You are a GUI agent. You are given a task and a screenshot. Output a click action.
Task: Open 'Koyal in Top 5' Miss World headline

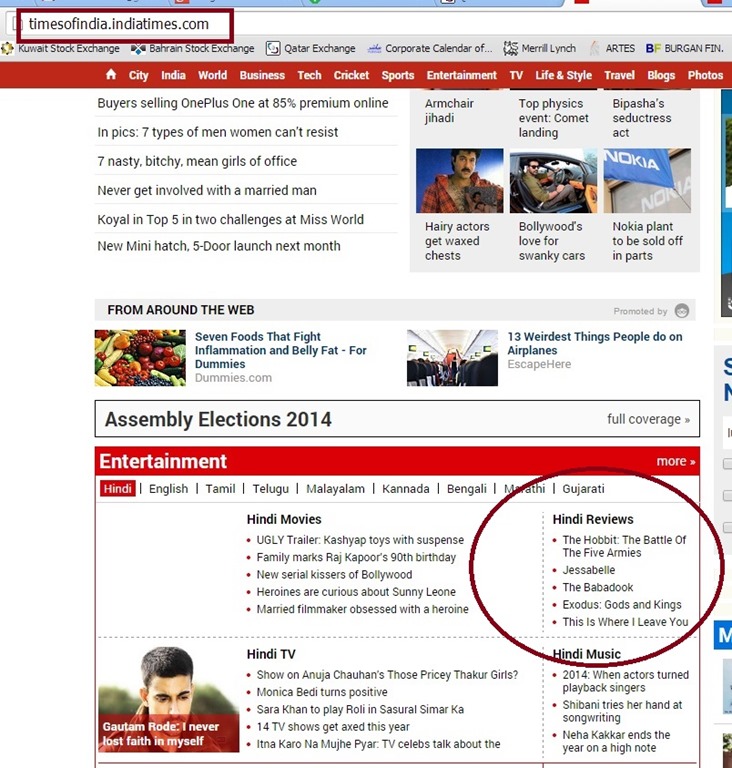coord(230,219)
